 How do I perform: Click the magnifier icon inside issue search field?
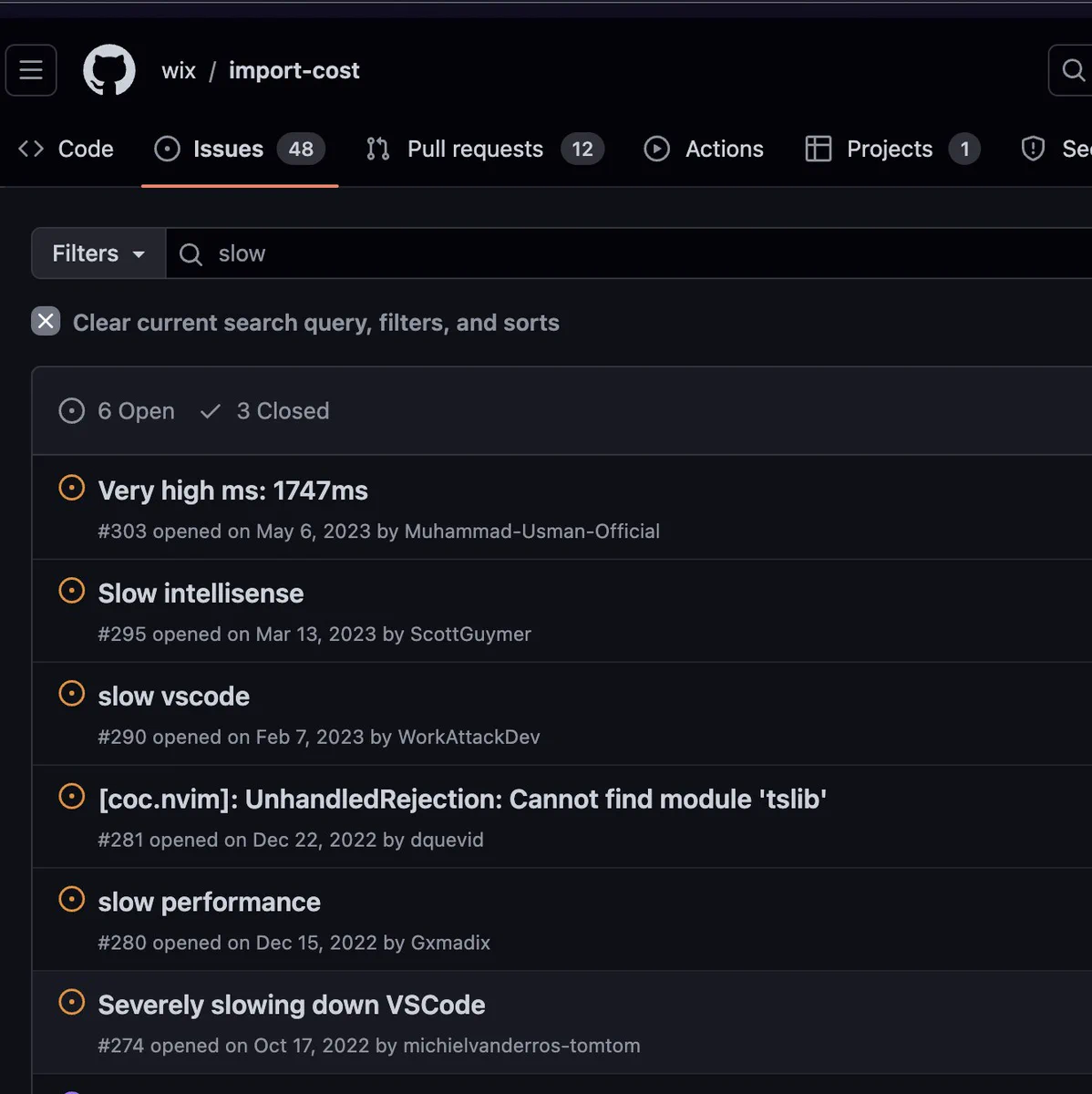click(191, 254)
